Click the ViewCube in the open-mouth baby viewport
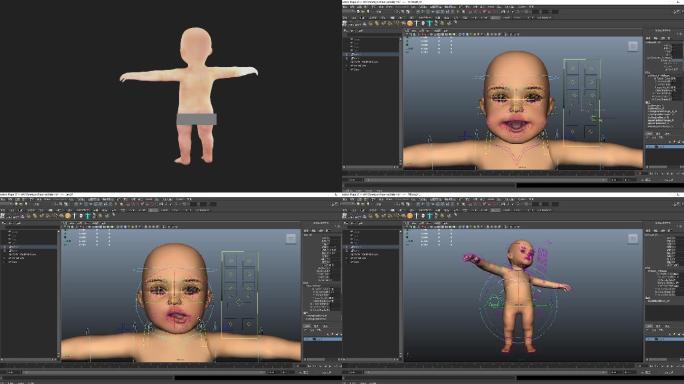The width and height of the screenshot is (684, 384). tap(633, 46)
